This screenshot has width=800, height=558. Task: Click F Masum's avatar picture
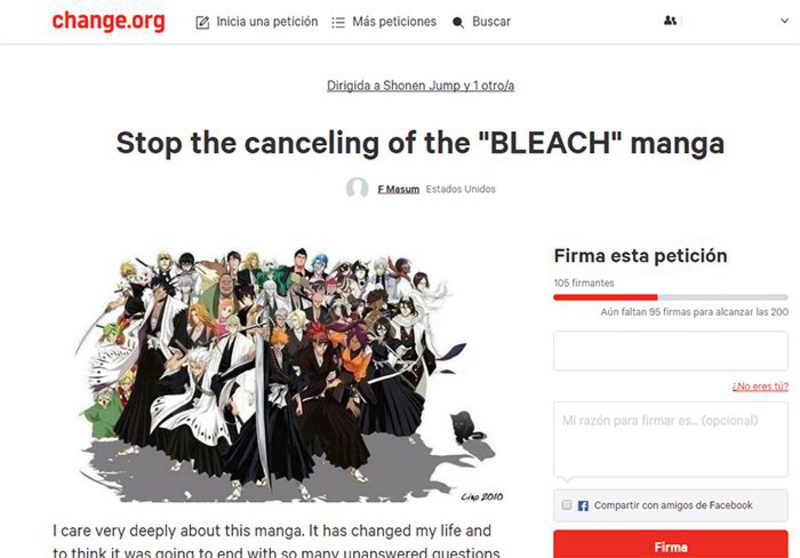click(357, 188)
